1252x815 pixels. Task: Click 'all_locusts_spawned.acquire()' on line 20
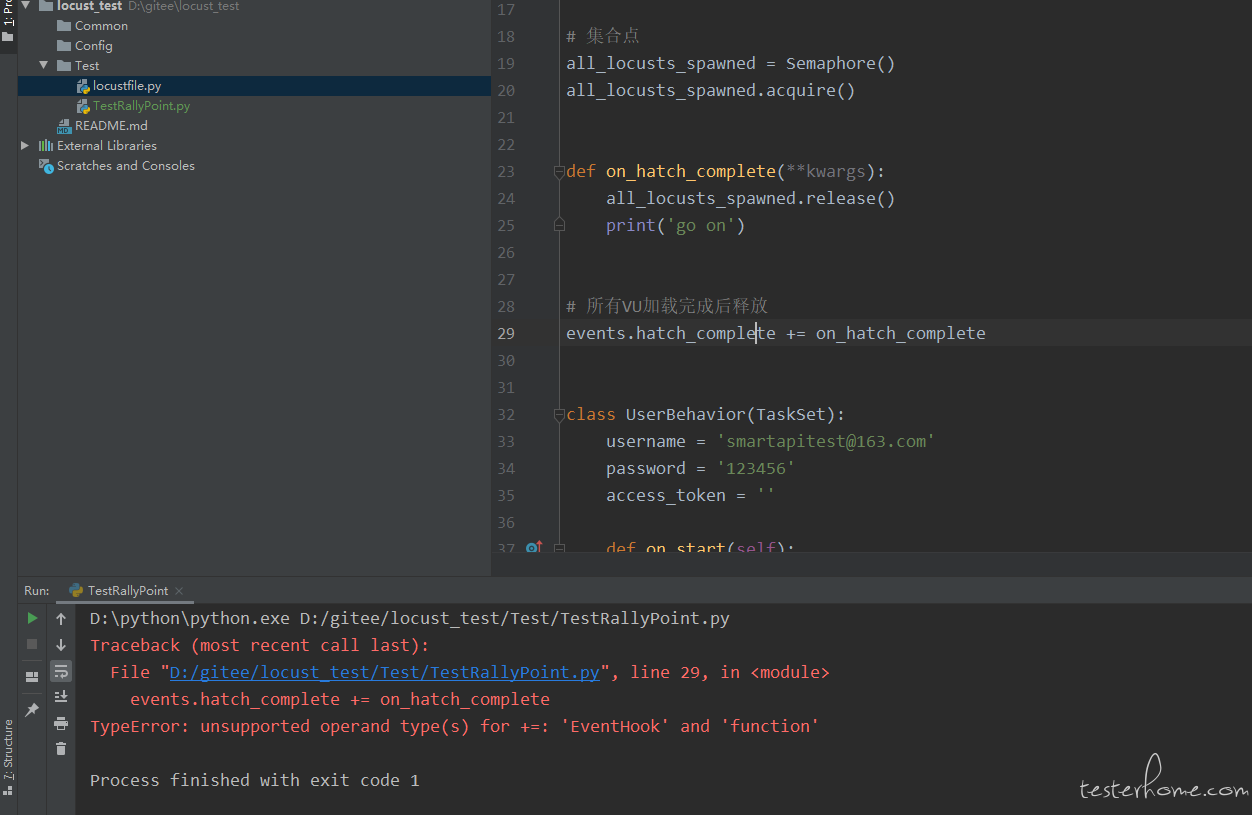711,91
